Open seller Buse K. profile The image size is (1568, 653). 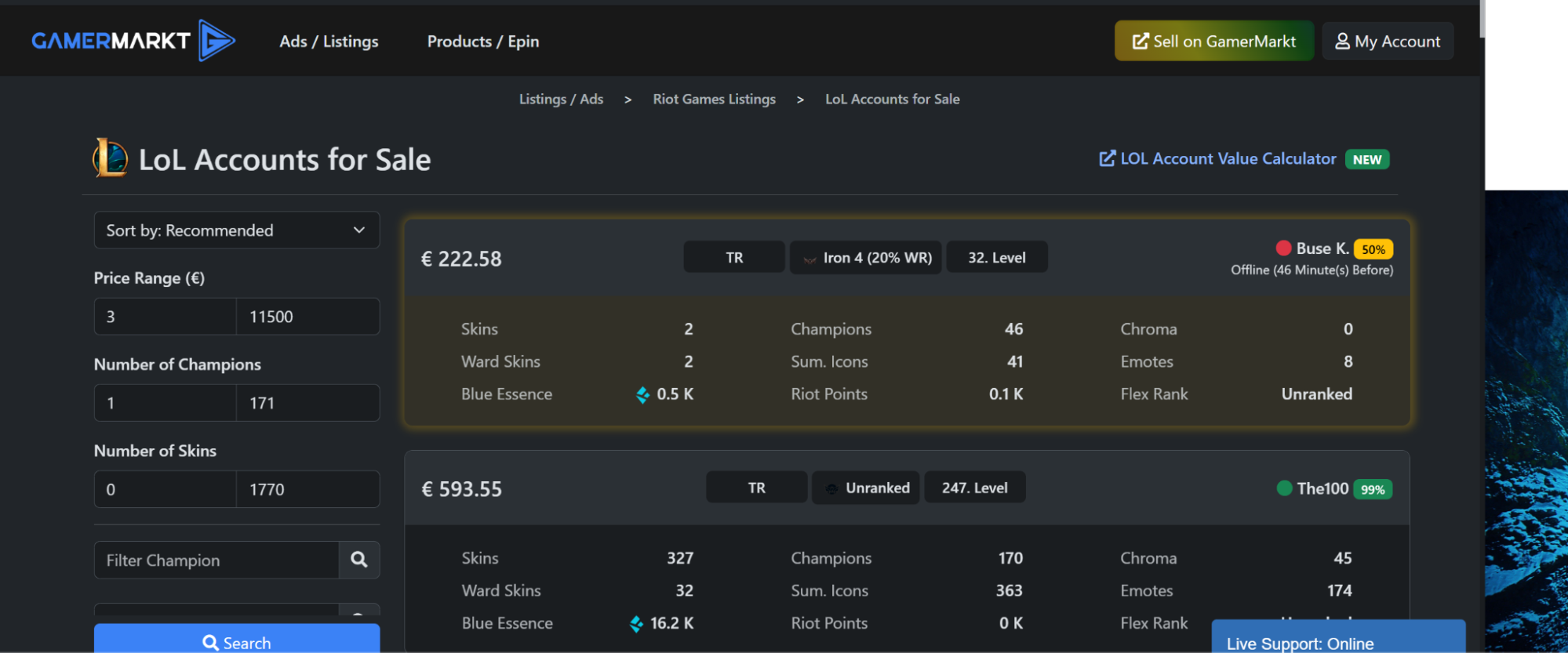[1322, 249]
